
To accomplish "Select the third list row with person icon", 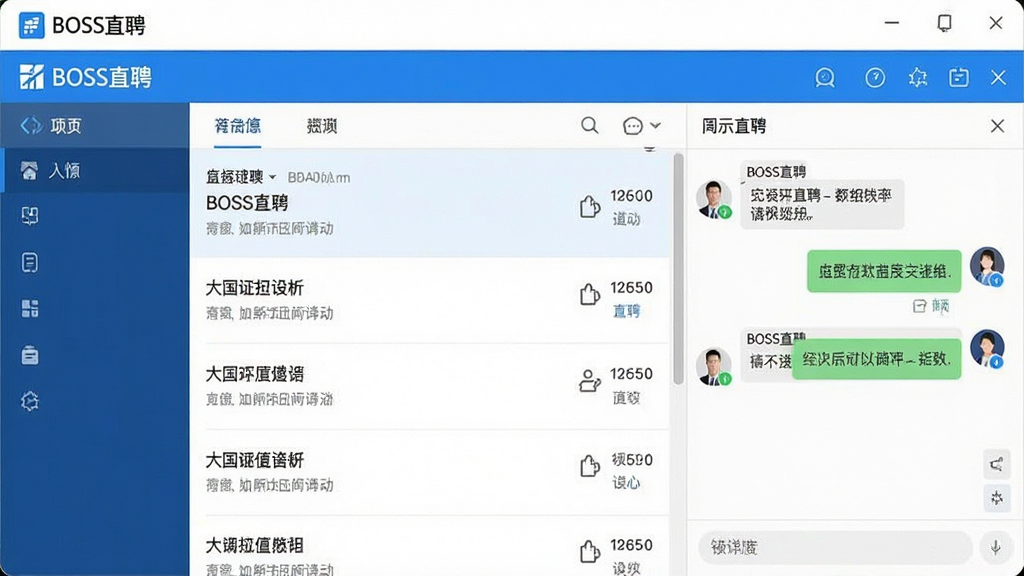I will (x=430, y=386).
